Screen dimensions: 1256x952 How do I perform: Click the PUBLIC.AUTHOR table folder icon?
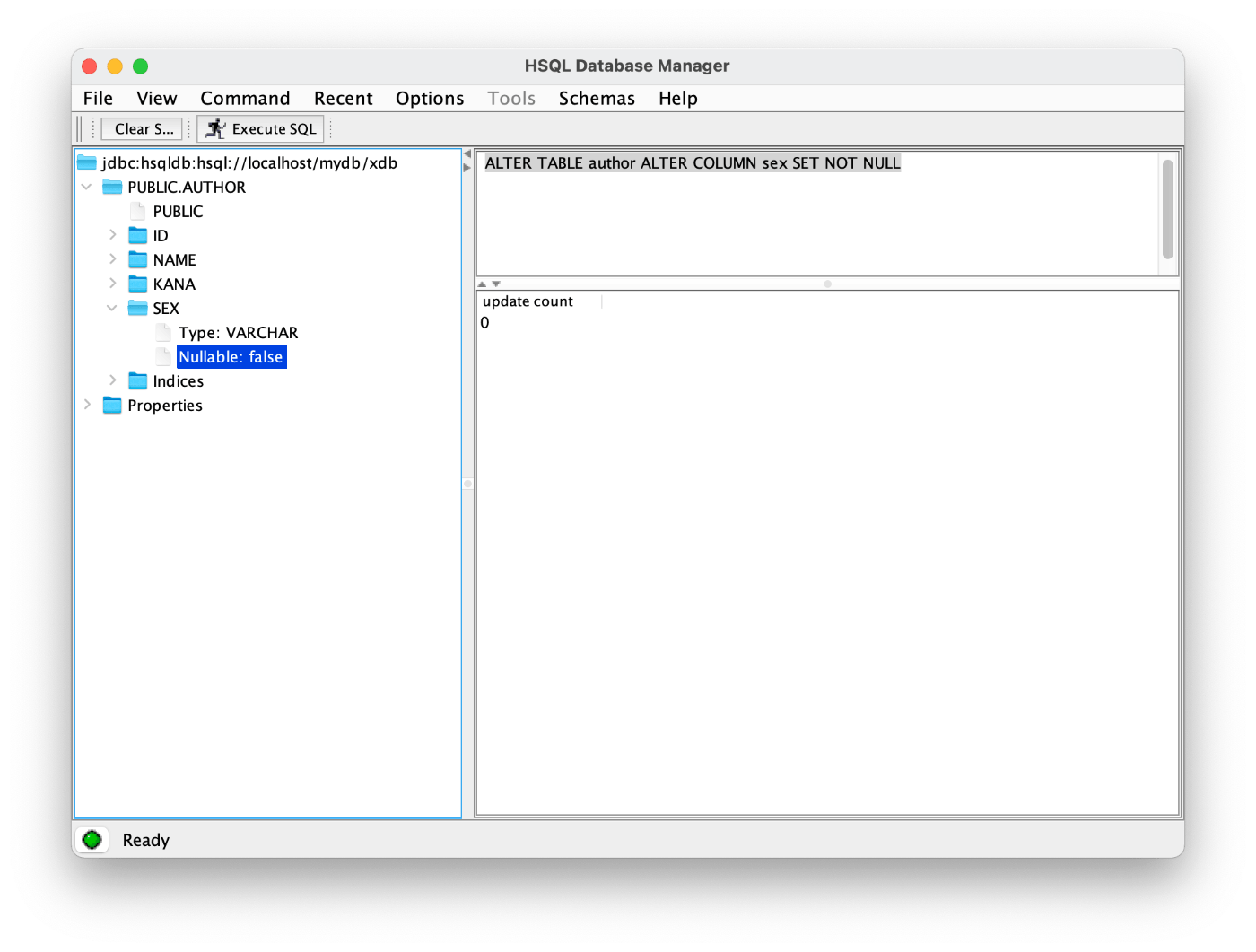[112, 187]
